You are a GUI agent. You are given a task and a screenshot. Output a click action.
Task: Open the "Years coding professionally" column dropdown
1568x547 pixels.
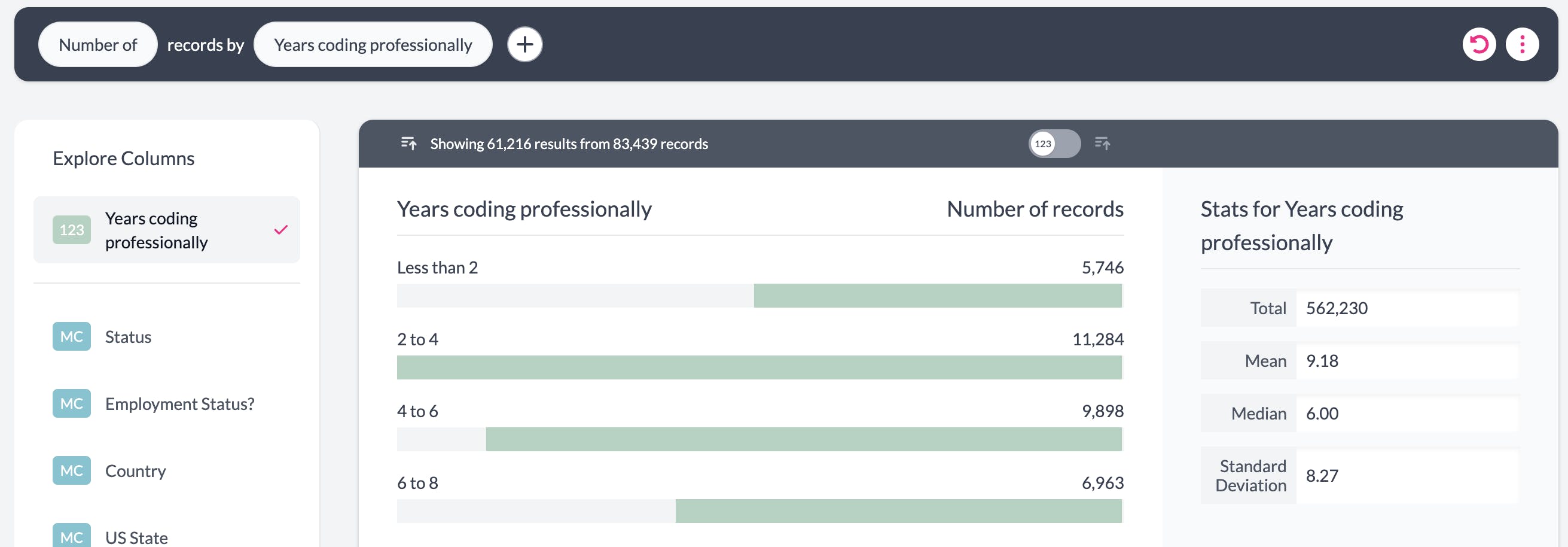coord(373,44)
